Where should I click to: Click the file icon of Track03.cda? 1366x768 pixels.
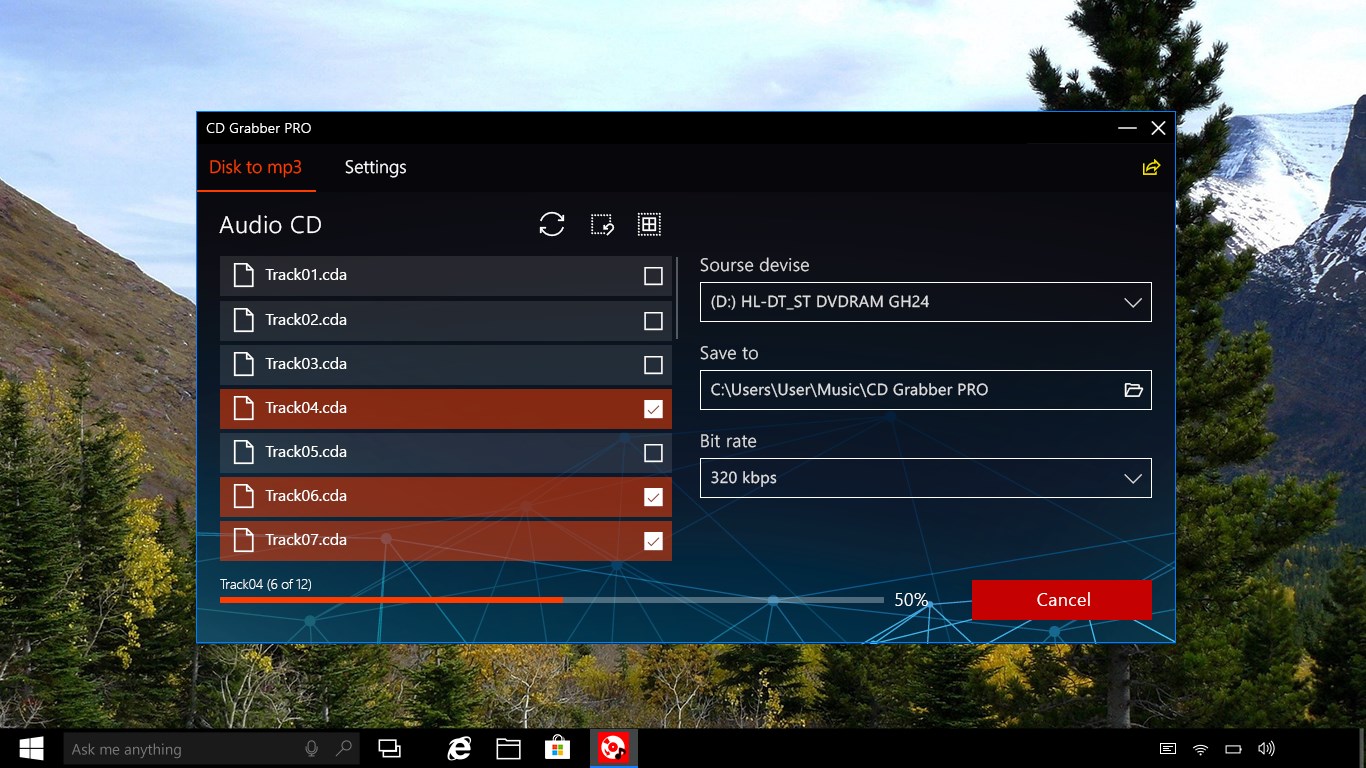tap(243, 364)
